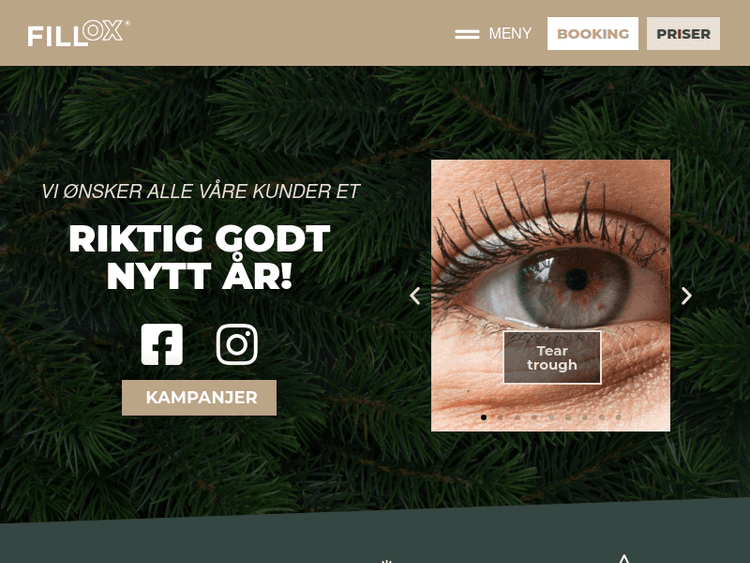Screen dimensions: 750x563
Task: Click the FILLOX logo
Action: click(x=78, y=33)
